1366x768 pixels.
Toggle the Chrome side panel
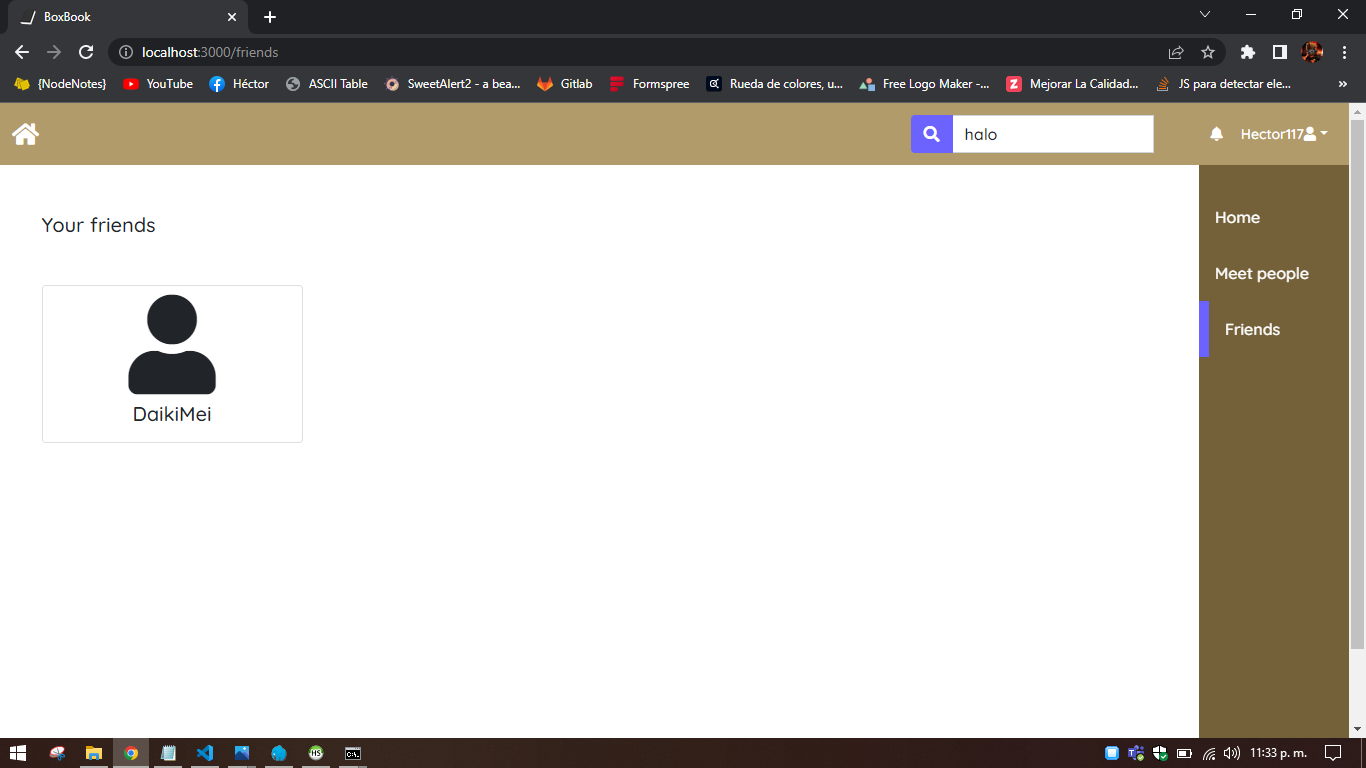click(1279, 52)
